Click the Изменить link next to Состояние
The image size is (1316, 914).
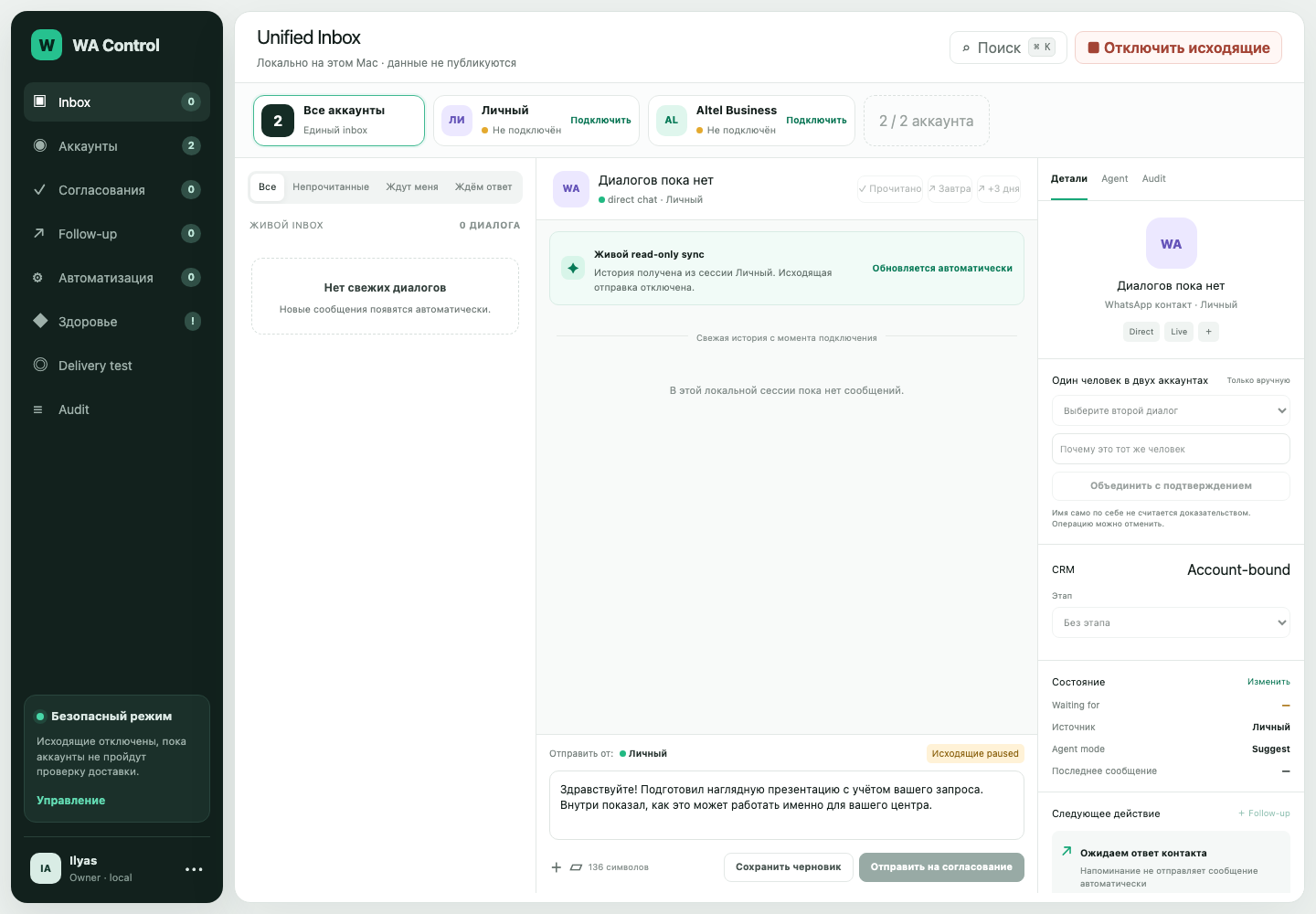pos(1268,682)
